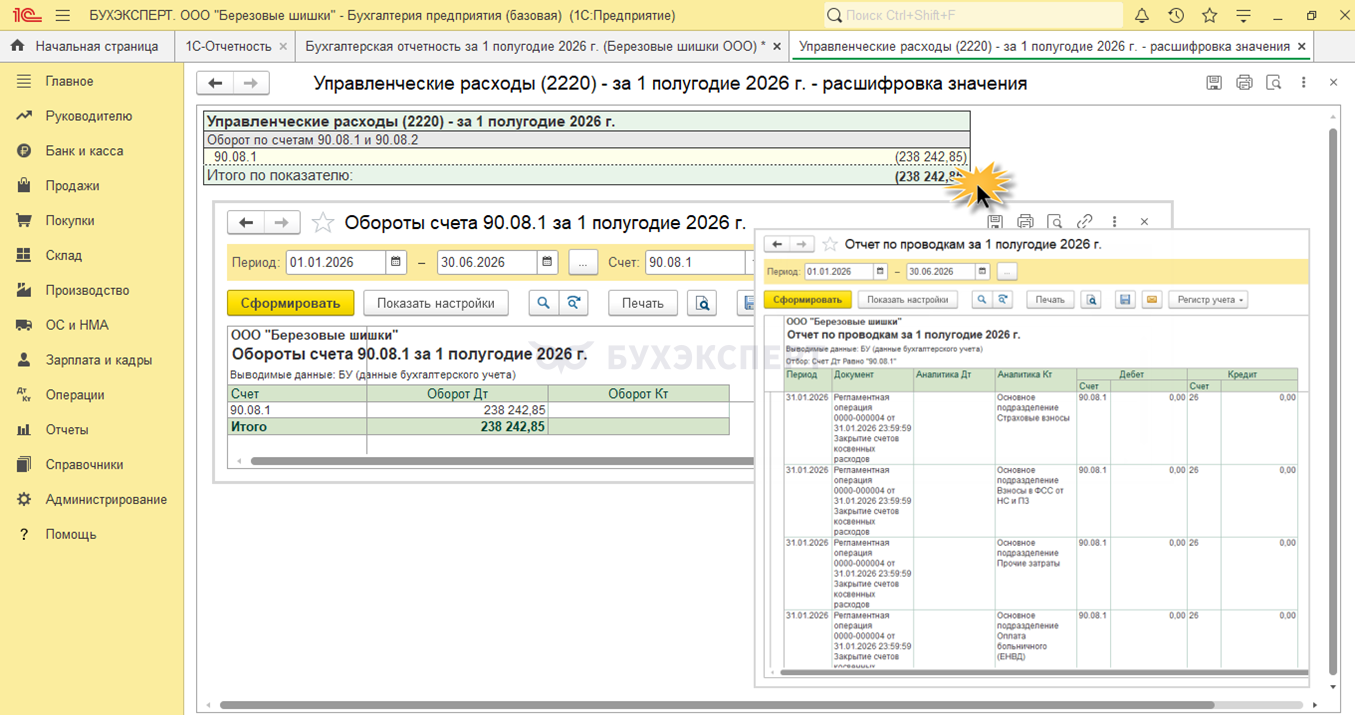This screenshot has height=715, width=1355.
Task: Add Обороты счета 90.08.1 to favorites
Action: point(322,222)
